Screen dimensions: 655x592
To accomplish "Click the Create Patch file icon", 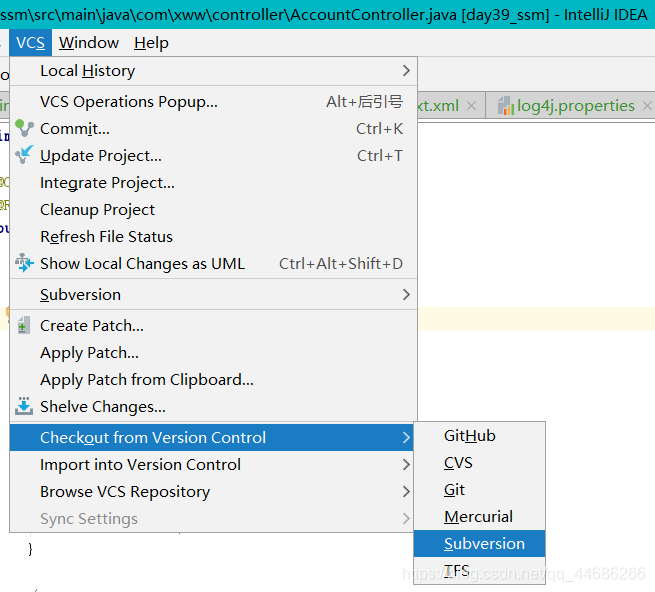I will pos(24,325).
